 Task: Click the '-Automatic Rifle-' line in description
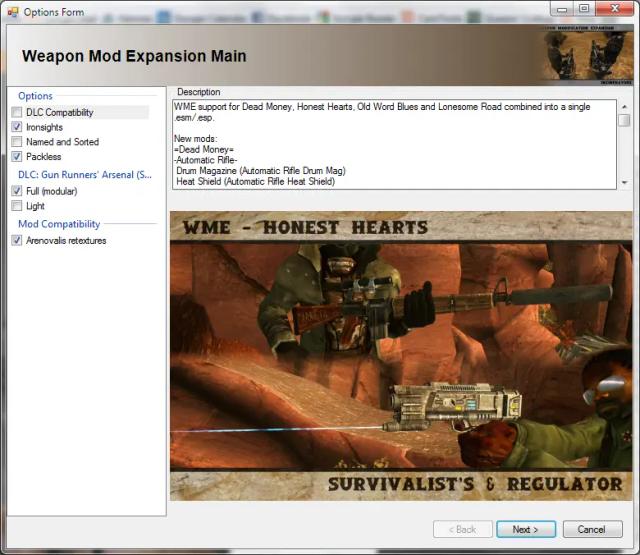click(x=205, y=160)
